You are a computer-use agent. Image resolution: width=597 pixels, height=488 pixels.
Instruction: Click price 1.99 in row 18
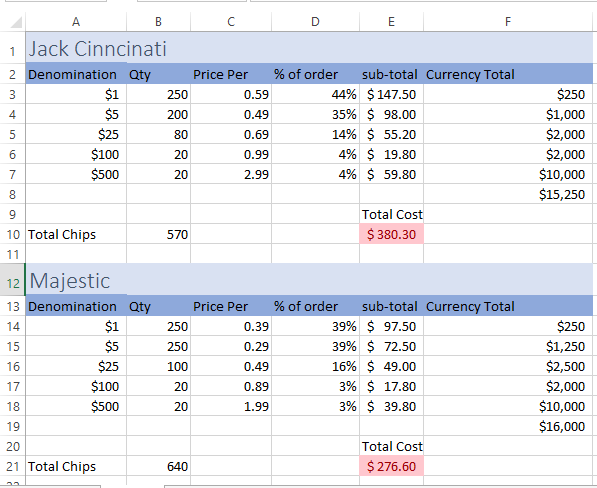coord(231,406)
